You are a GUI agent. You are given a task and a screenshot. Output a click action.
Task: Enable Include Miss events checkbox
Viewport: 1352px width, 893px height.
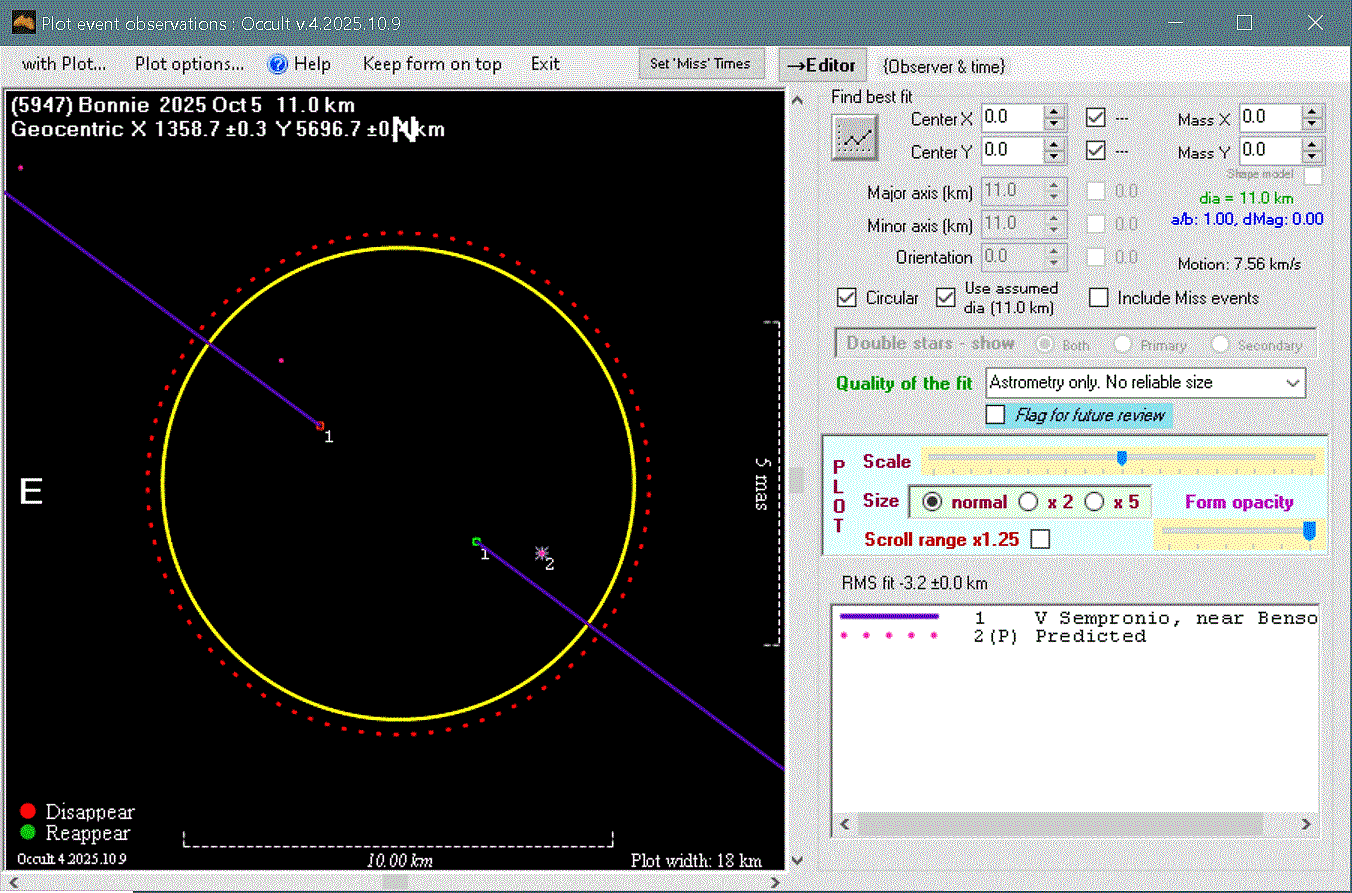1099,298
